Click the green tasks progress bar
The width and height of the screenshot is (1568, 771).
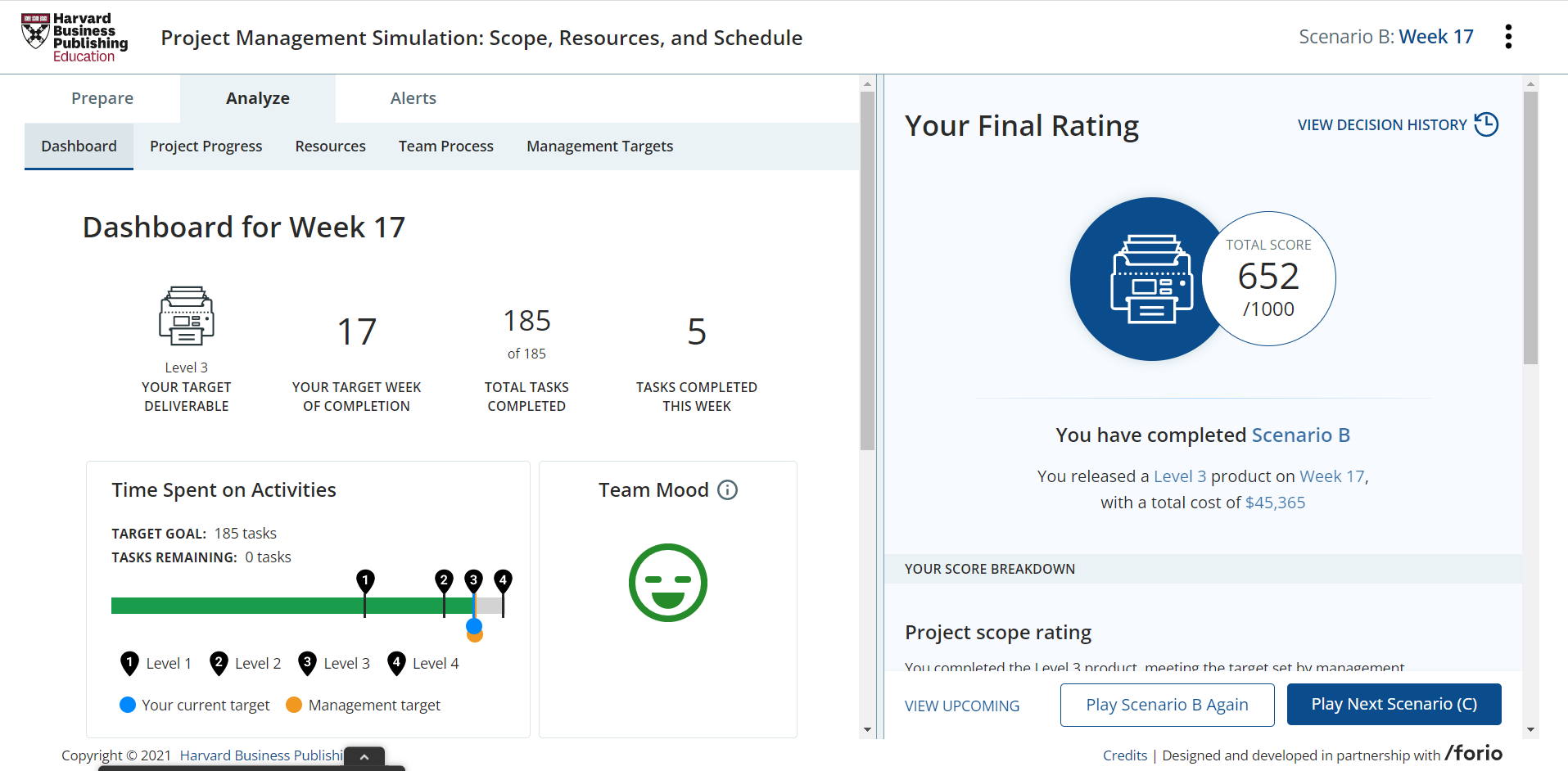pos(293,606)
